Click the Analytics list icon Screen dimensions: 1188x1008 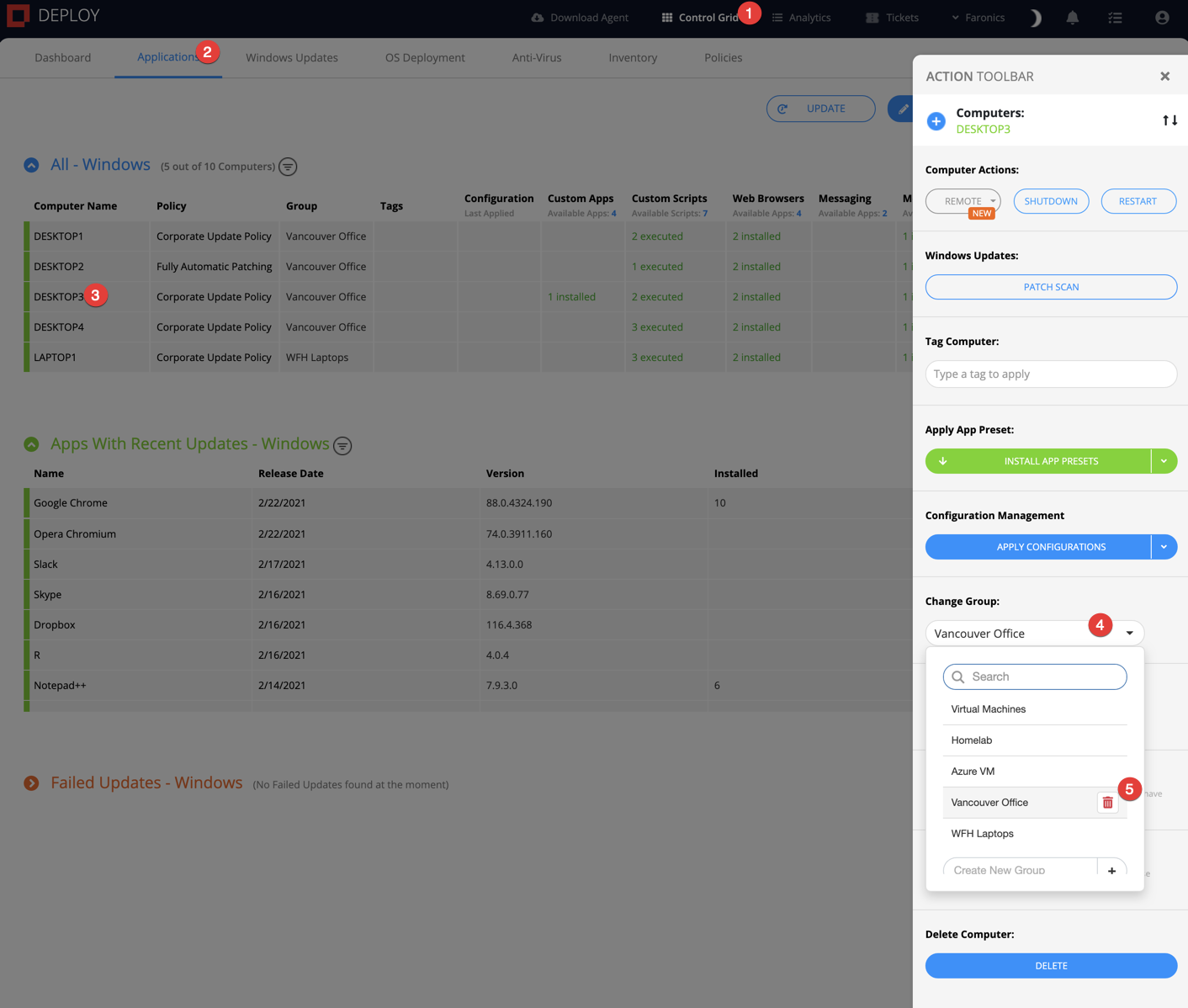[777, 18]
